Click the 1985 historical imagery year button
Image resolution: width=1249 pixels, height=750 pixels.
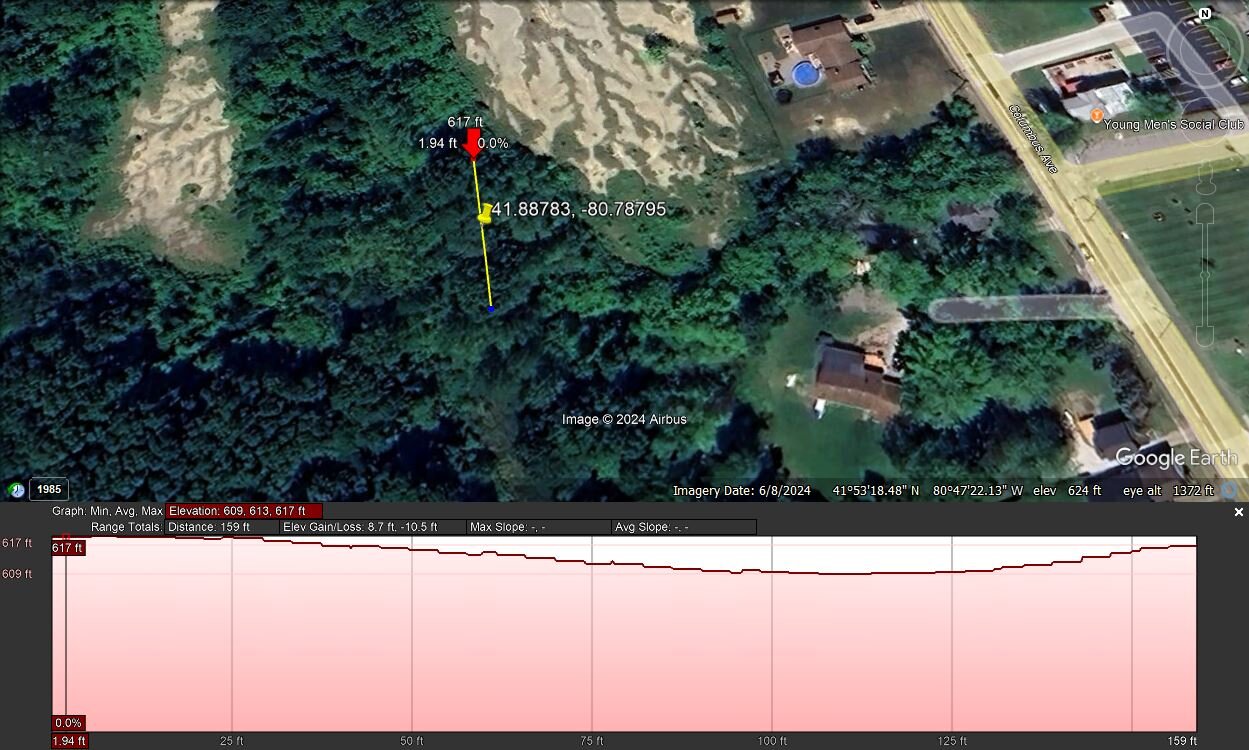[x=48, y=490]
